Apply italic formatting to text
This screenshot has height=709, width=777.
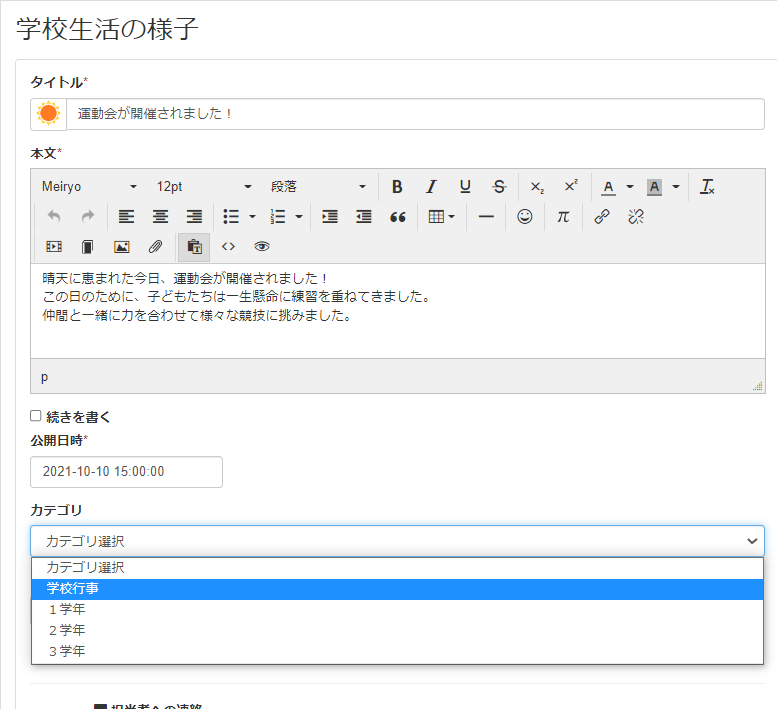point(431,187)
